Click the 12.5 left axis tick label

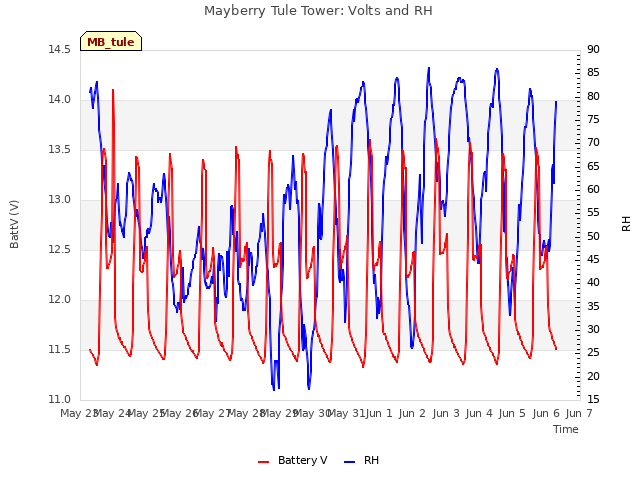pyautogui.click(x=60, y=249)
